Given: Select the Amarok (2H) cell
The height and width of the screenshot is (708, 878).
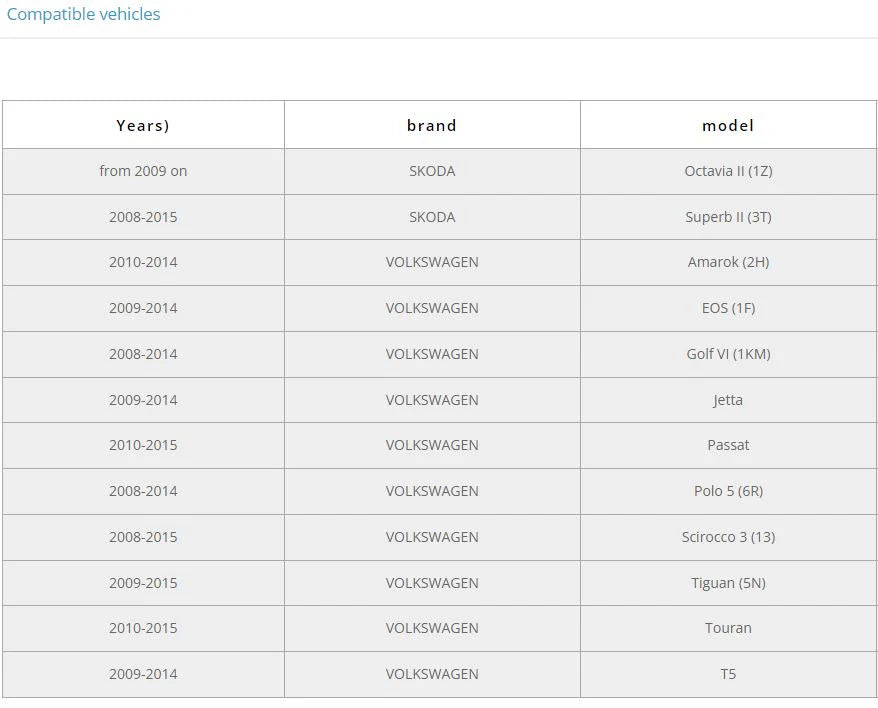Looking at the screenshot, I should click(x=728, y=262).
